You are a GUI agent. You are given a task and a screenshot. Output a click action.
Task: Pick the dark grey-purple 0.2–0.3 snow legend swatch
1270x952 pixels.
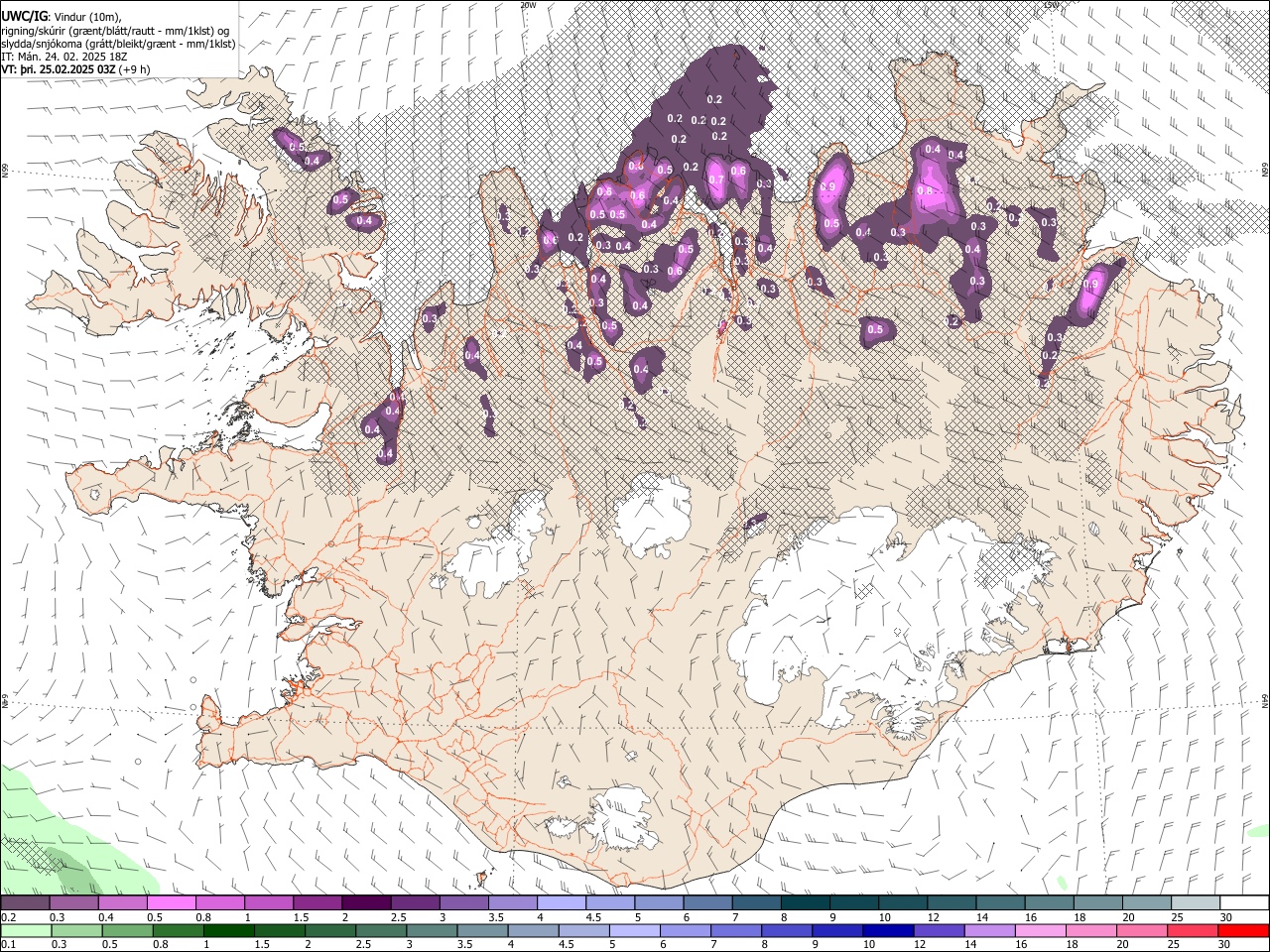coord(25,902)
